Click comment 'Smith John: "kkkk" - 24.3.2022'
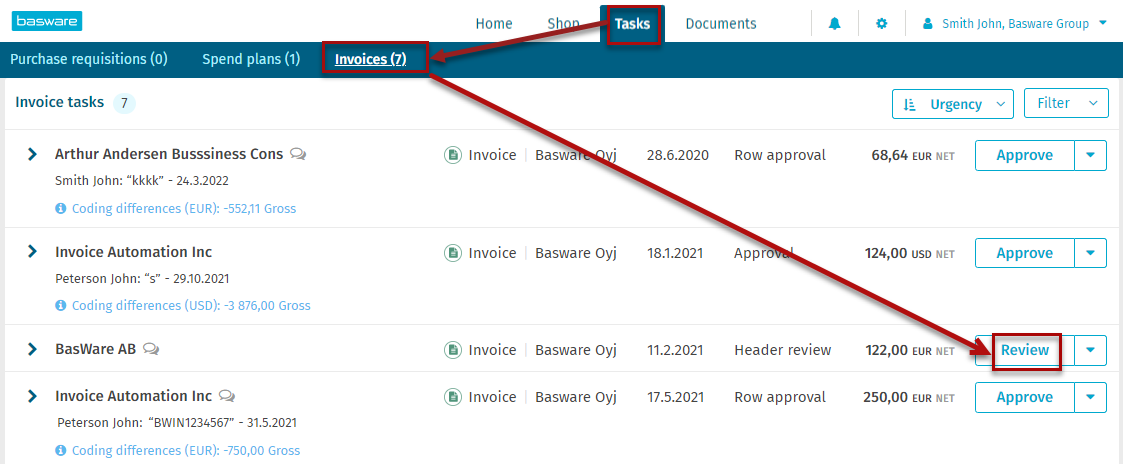 (x=142, y=180)
